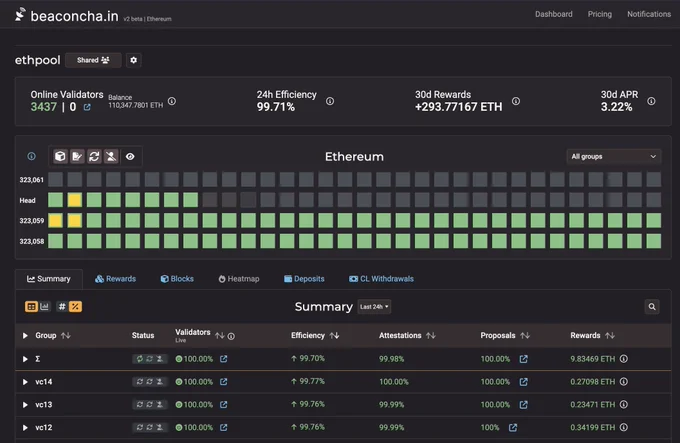Click first gray slot in epoch 323,061
This screenshot has height=443, width=680.
[55, 179]
